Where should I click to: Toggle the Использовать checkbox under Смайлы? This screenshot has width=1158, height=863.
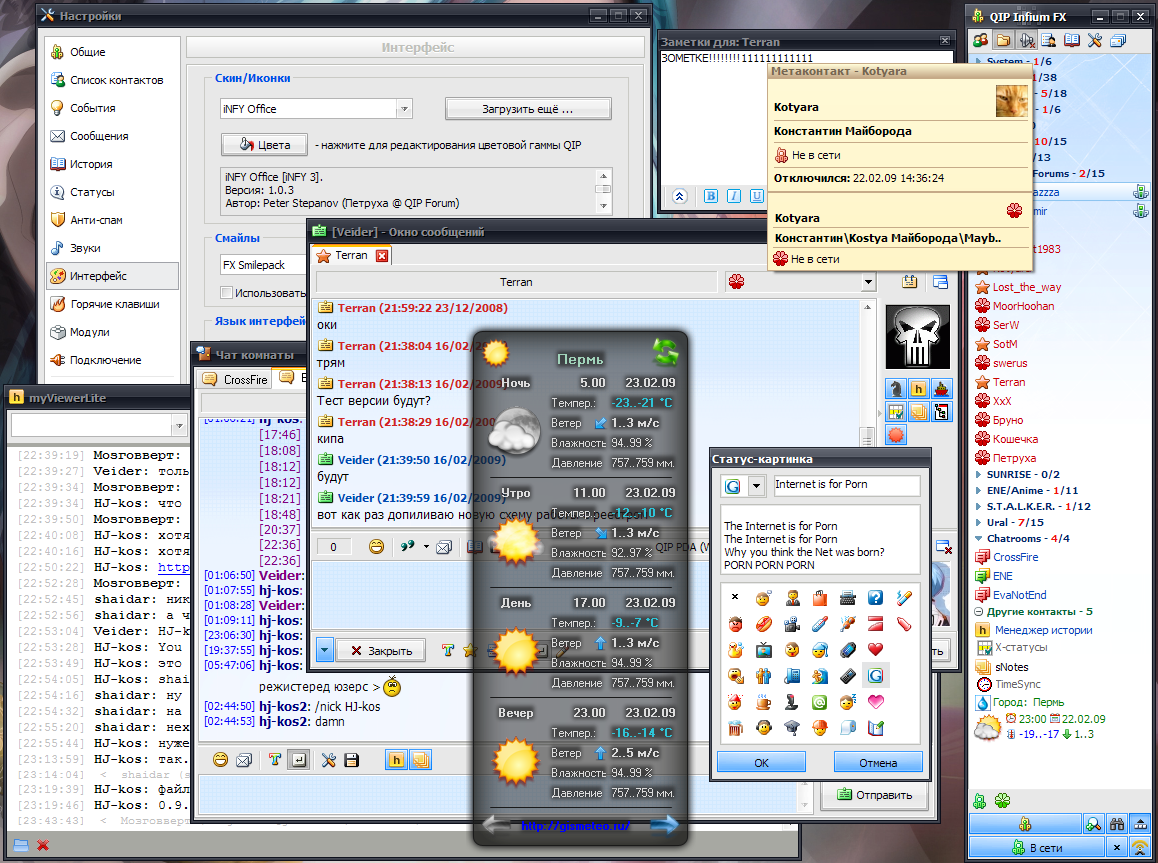coord(227,292)
